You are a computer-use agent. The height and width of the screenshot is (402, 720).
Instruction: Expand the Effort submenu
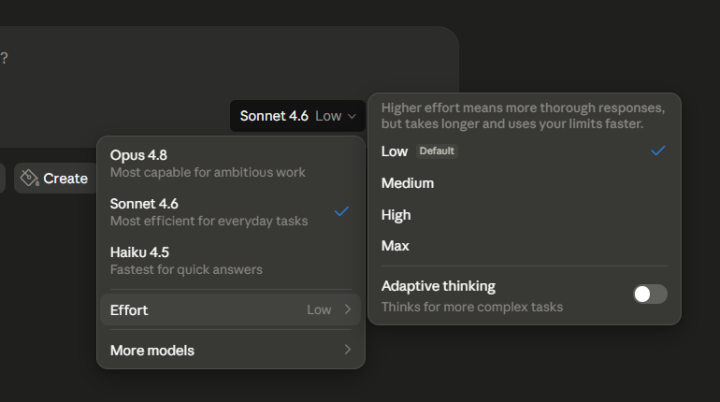(x=231, y=310)
